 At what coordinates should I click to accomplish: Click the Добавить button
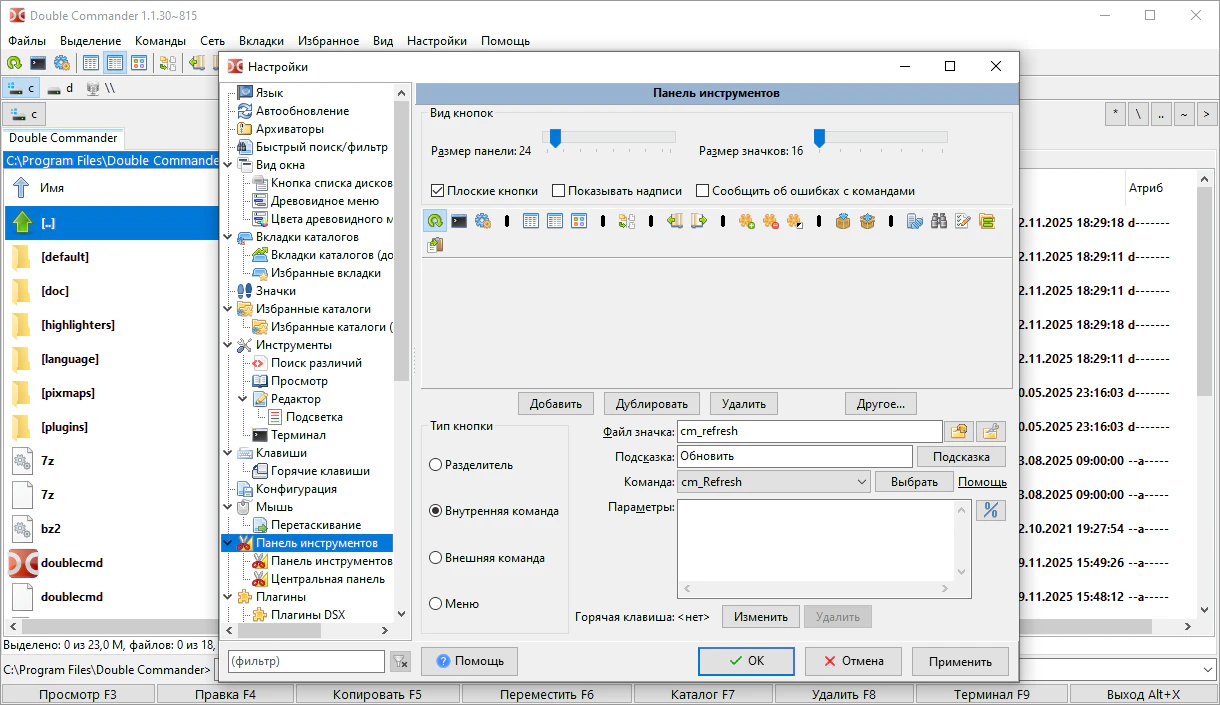click(555, 404)
